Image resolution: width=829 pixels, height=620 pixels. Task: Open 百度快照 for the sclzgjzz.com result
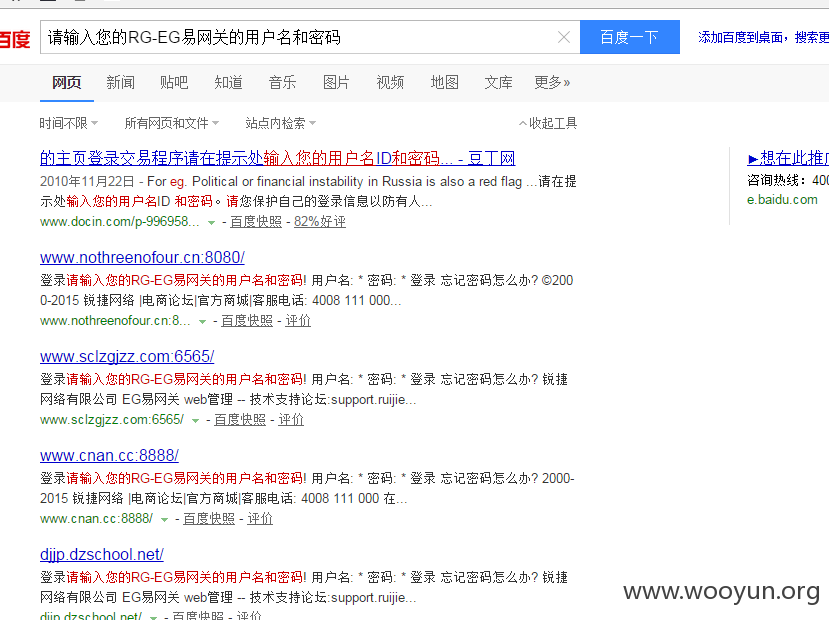point(240,420)
